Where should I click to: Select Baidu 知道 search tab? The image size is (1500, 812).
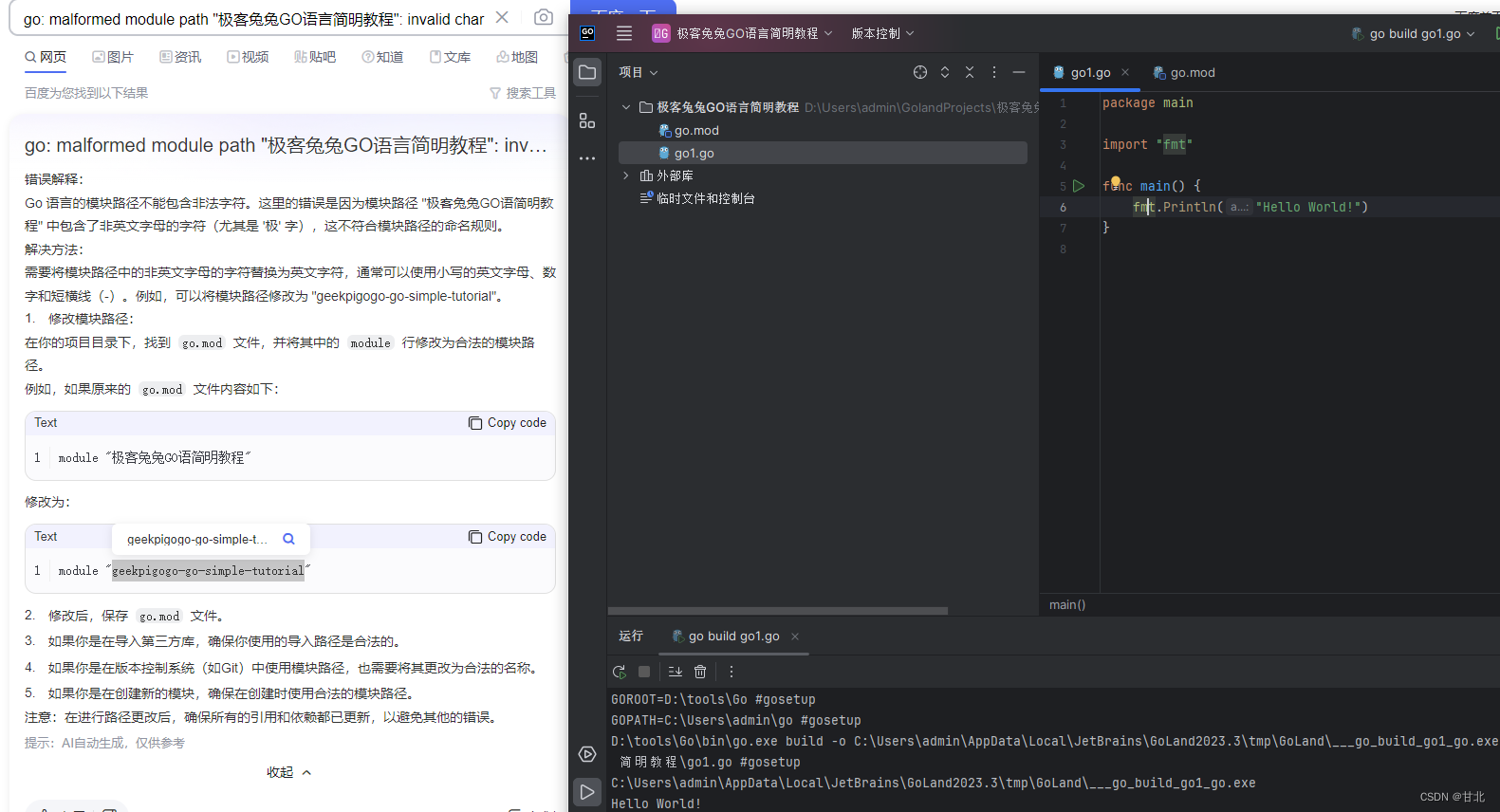tap(382, 57)
